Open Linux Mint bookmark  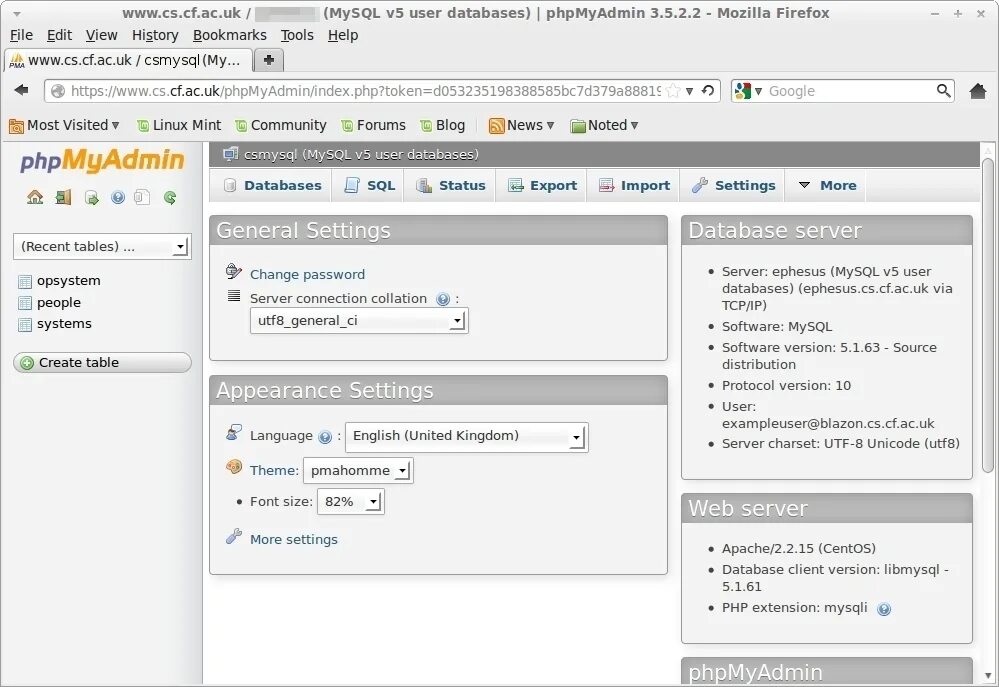tap(179, 125)
